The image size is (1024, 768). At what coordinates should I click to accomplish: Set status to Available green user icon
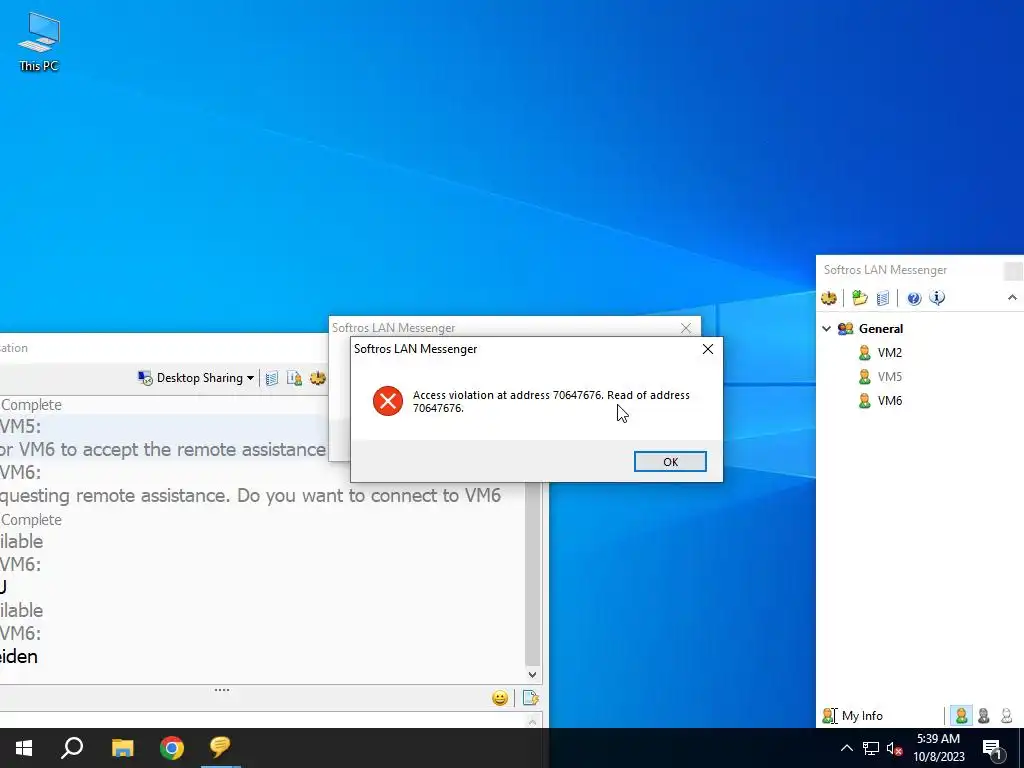(961, 716)
